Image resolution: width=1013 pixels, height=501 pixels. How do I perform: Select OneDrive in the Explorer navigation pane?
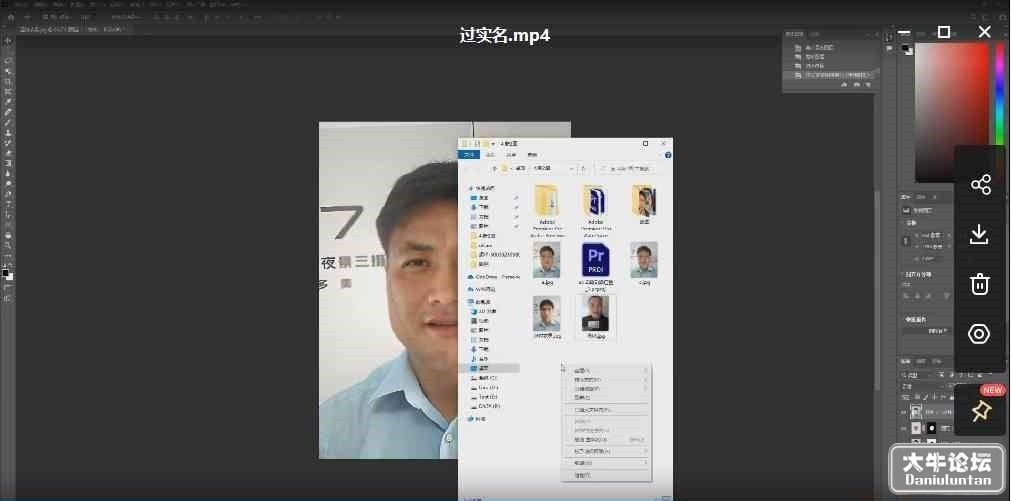point(495,277)
